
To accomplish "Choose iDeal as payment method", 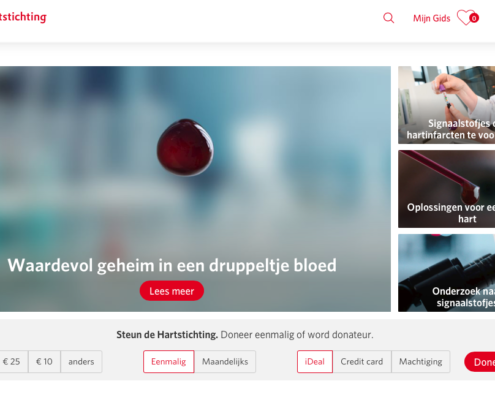I will [315, 362].
